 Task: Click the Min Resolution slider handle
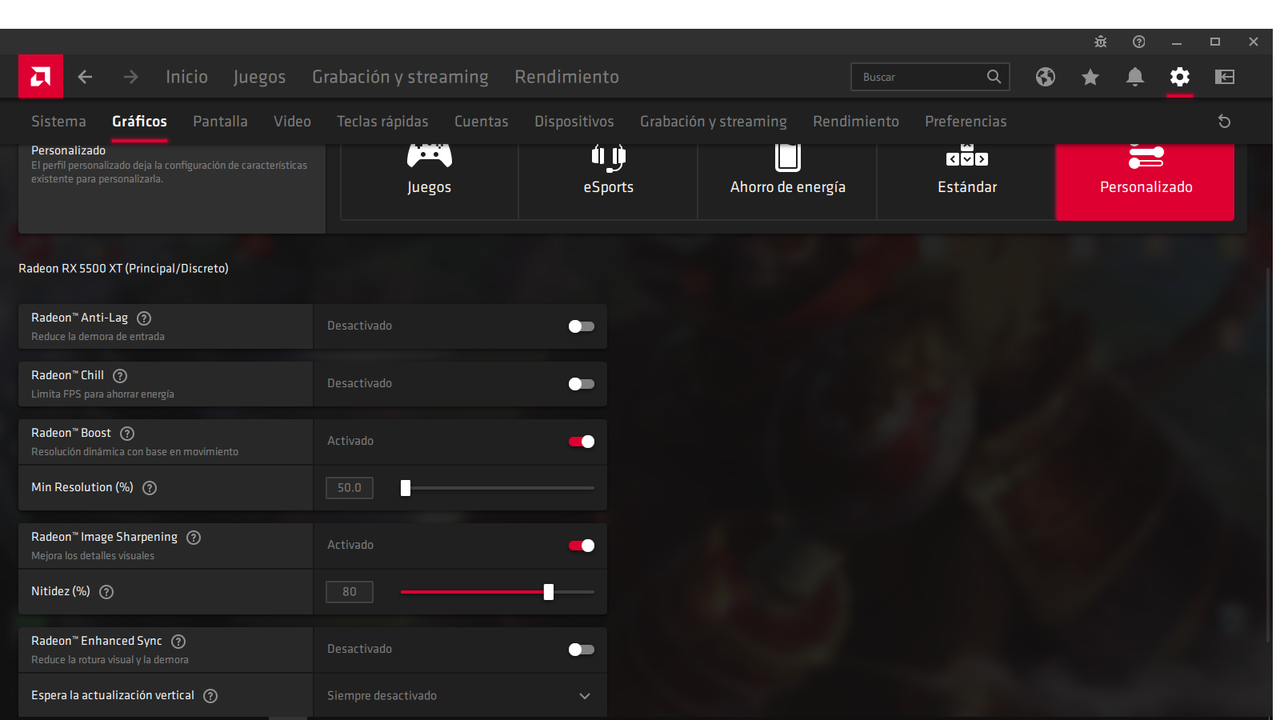(405, 488)
